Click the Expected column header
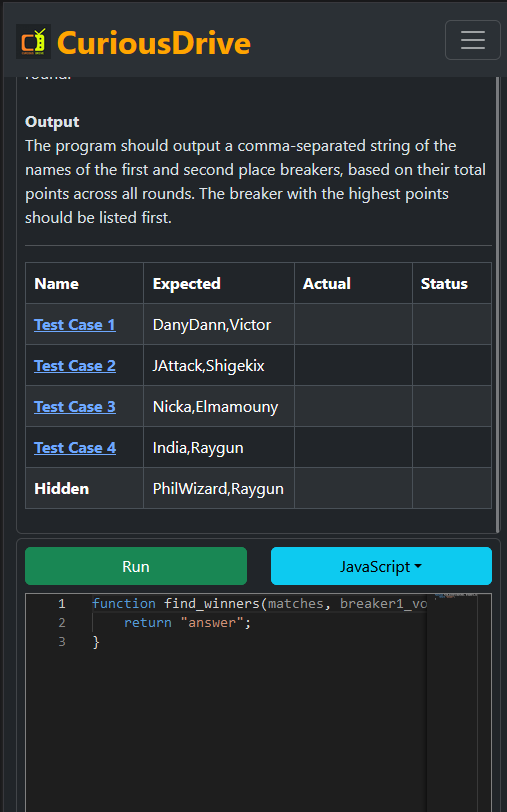This screenshot has height=812, width=507. pos(186,284)
